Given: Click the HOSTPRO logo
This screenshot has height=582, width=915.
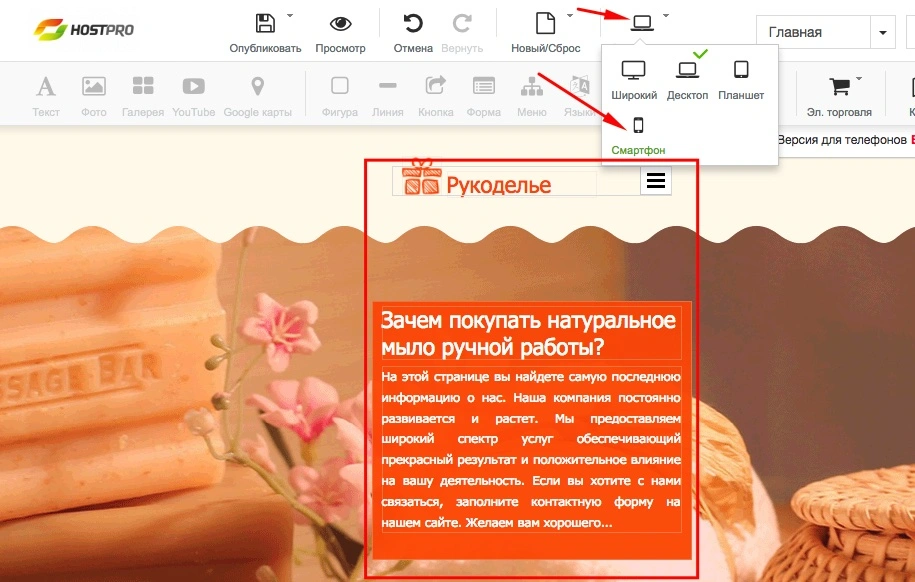Looking at the screenshot, I should point(83,29).
